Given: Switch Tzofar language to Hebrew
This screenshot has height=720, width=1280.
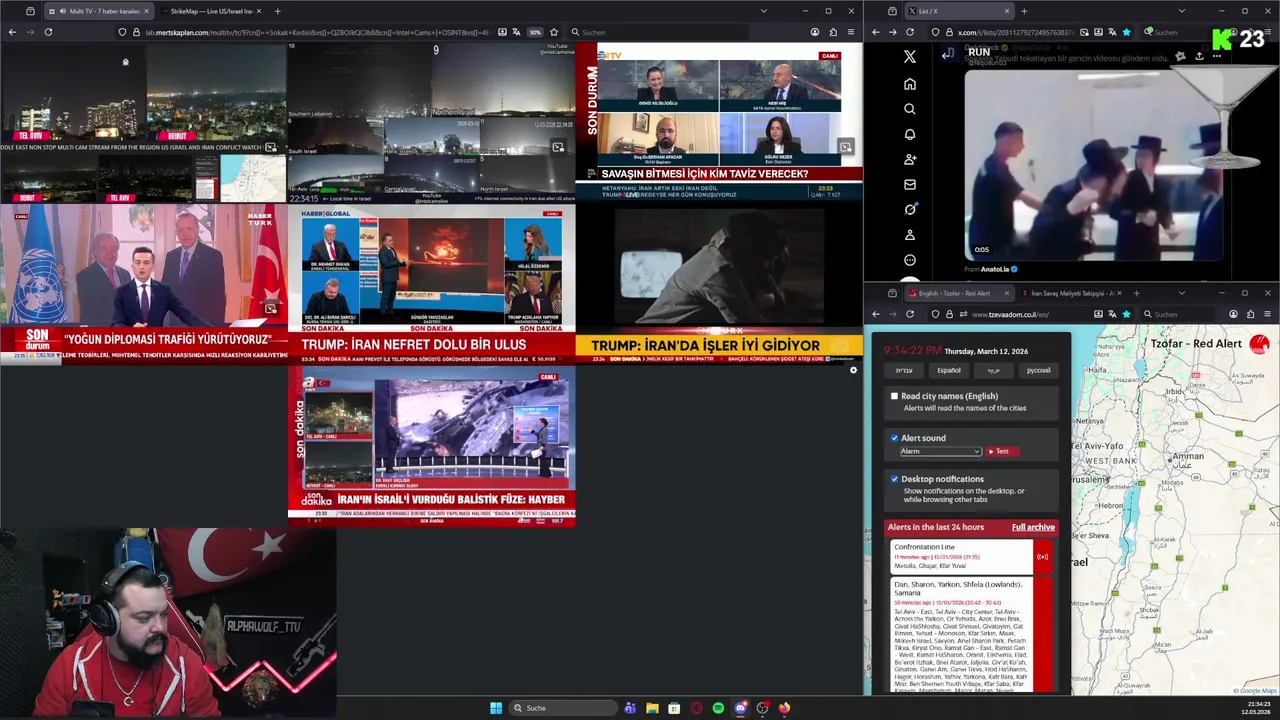Looking at the screenshot, I should coord(904,370).
